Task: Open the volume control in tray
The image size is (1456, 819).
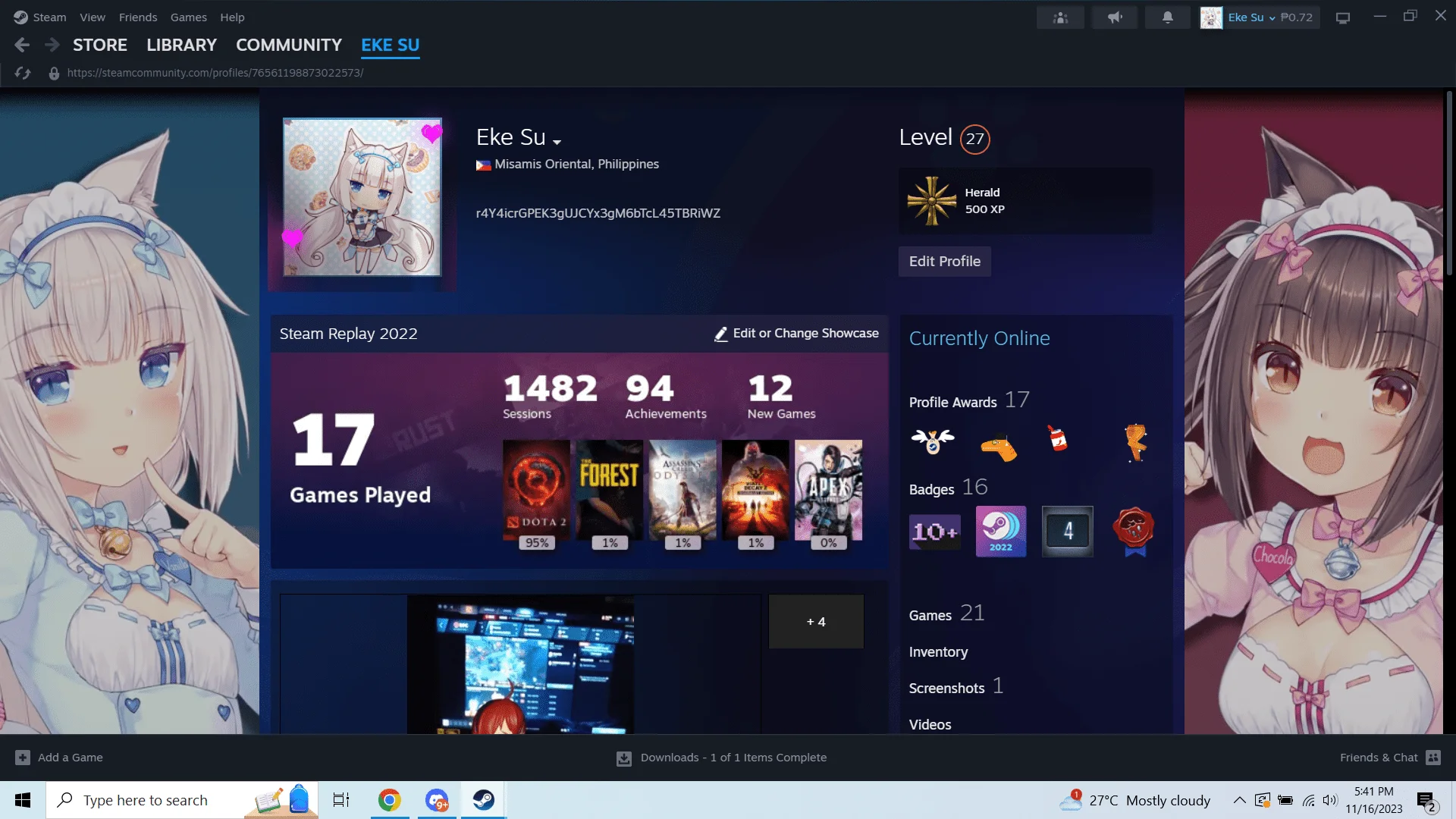Action: 1330,800
